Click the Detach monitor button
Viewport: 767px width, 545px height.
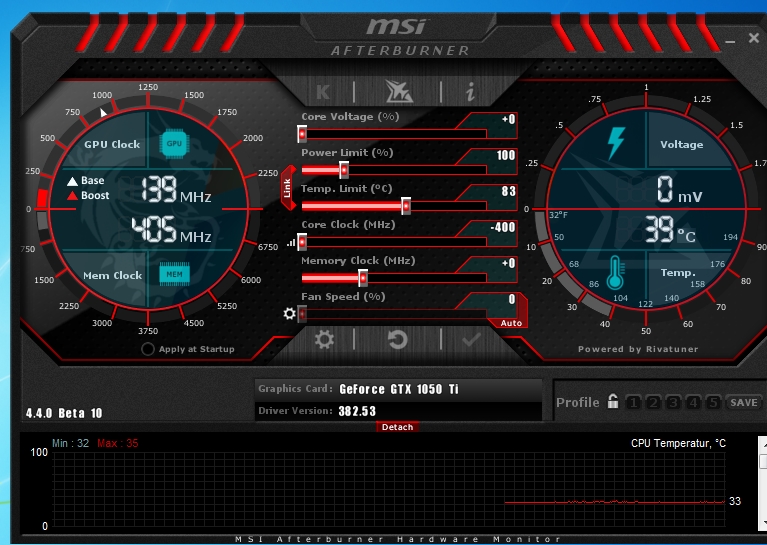pyautogui.click(x=397, y=427)
